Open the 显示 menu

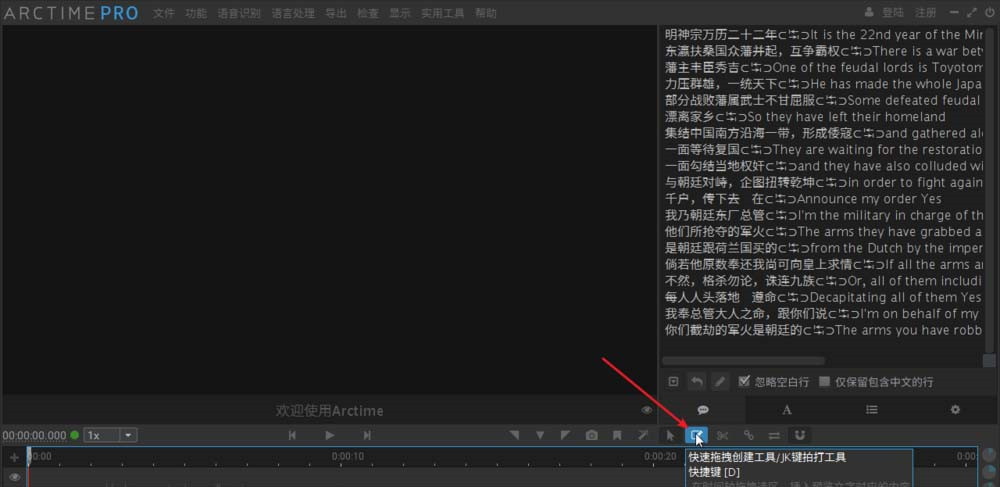pos(400,13)
